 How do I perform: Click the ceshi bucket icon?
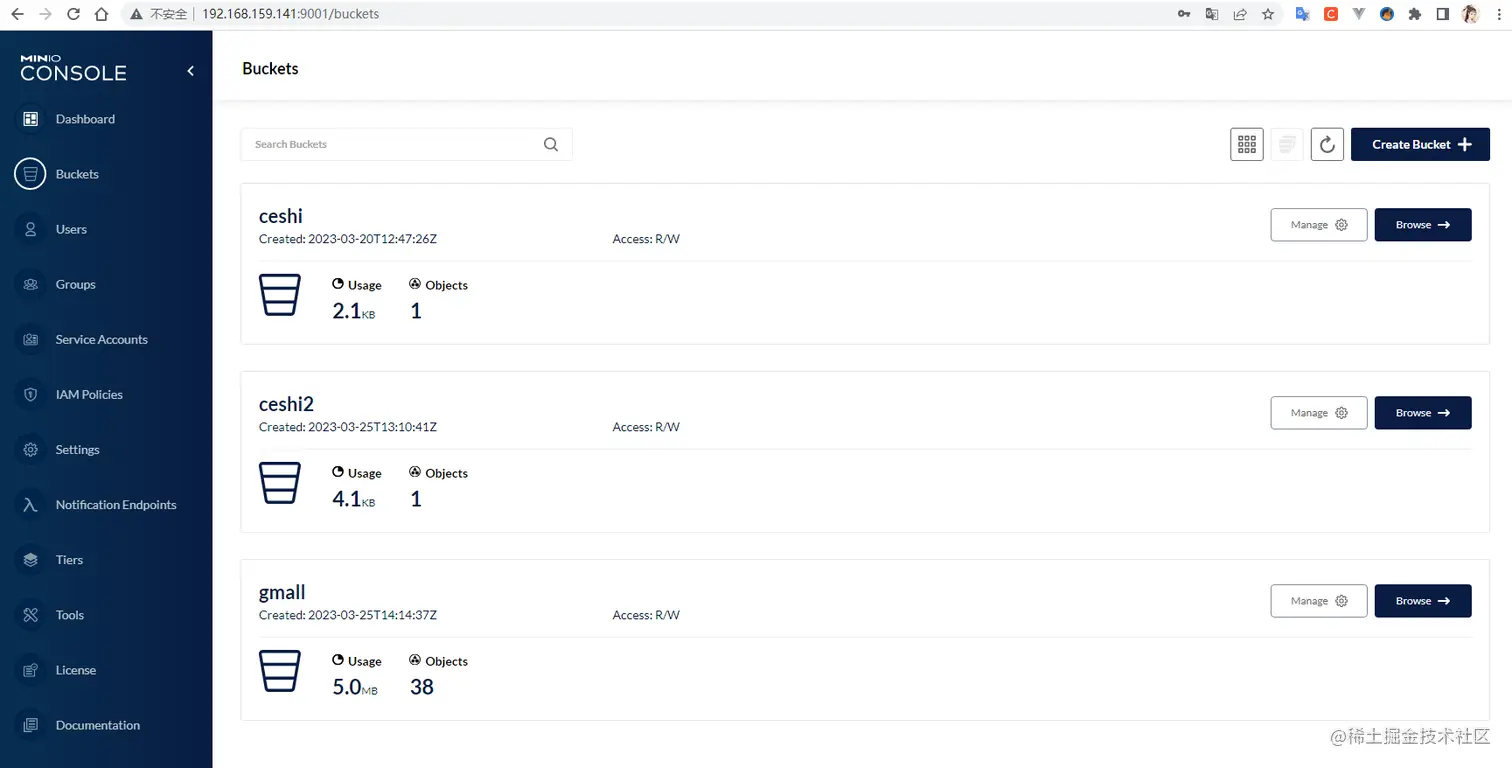280,295
